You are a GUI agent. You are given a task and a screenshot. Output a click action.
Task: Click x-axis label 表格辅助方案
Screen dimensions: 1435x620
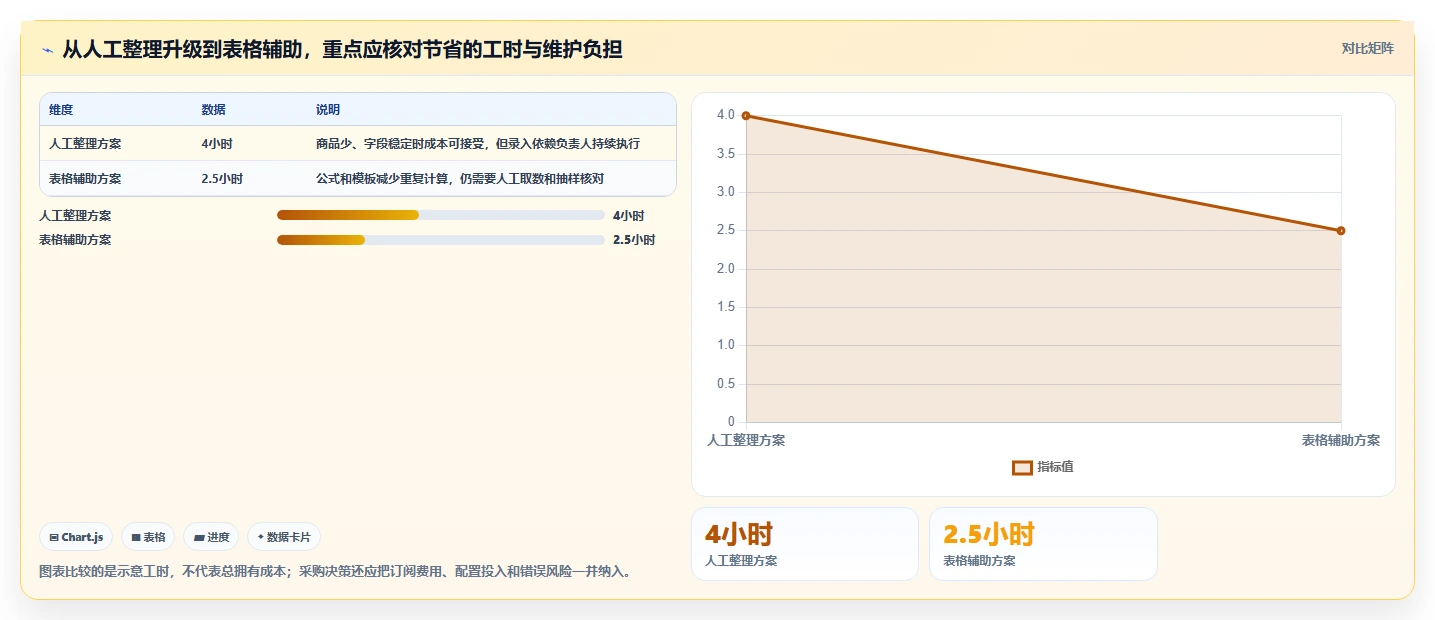click(x=1341, y=440)
